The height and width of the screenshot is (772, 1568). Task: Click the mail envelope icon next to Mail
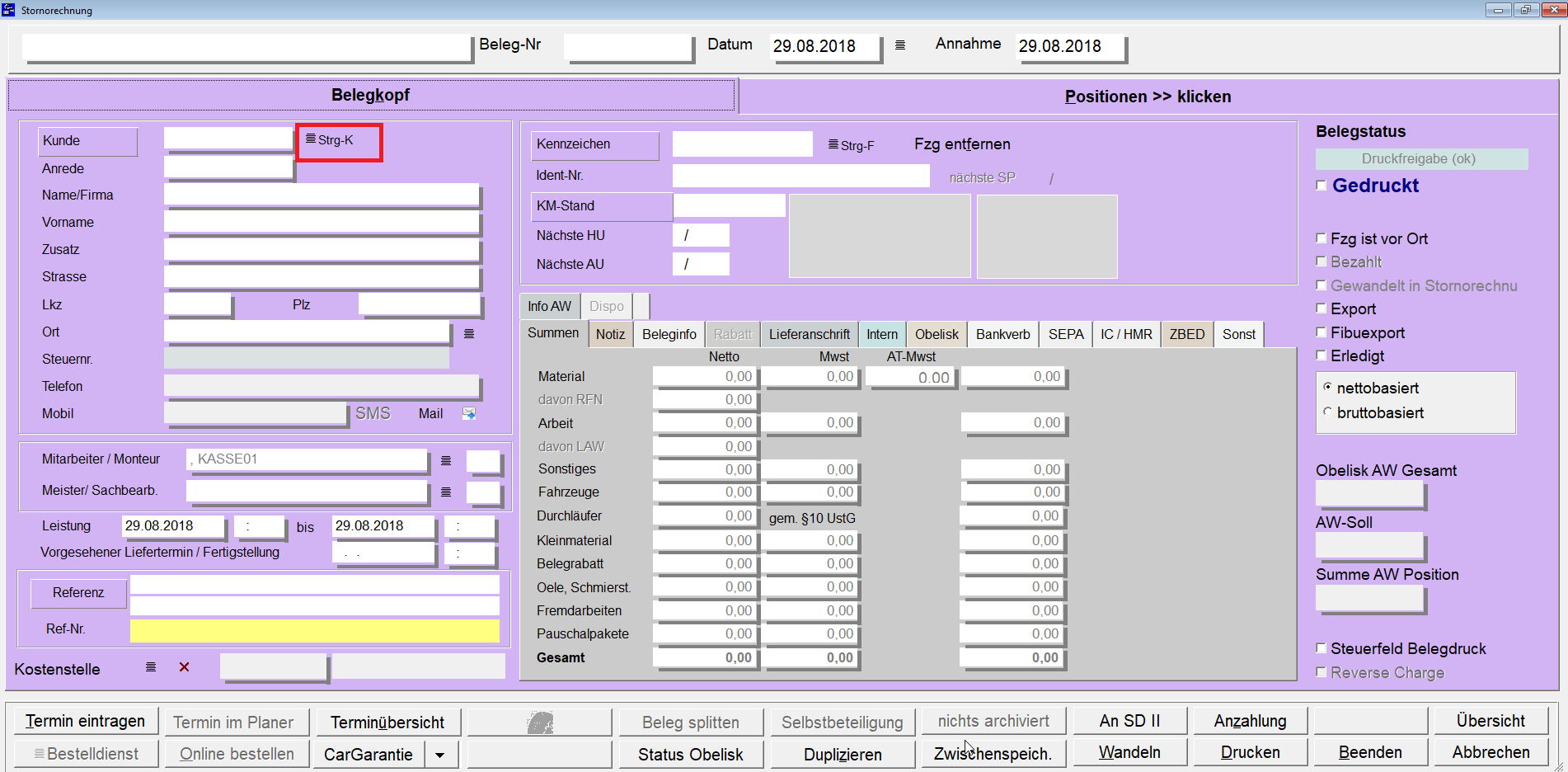pyautogui.click(x=469, y=413)
